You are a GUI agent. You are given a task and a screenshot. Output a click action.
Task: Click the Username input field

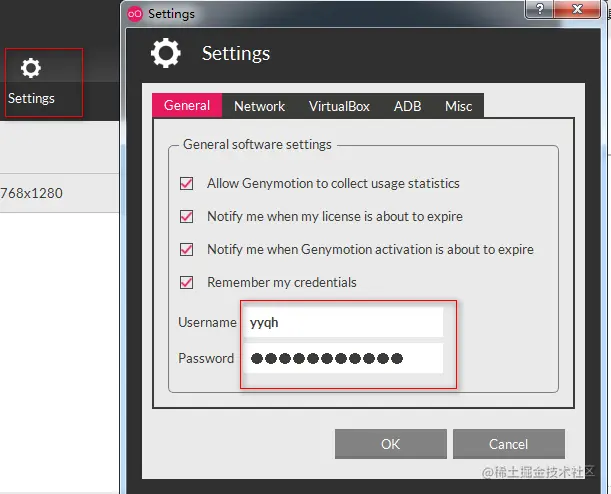tap(343, 322)
